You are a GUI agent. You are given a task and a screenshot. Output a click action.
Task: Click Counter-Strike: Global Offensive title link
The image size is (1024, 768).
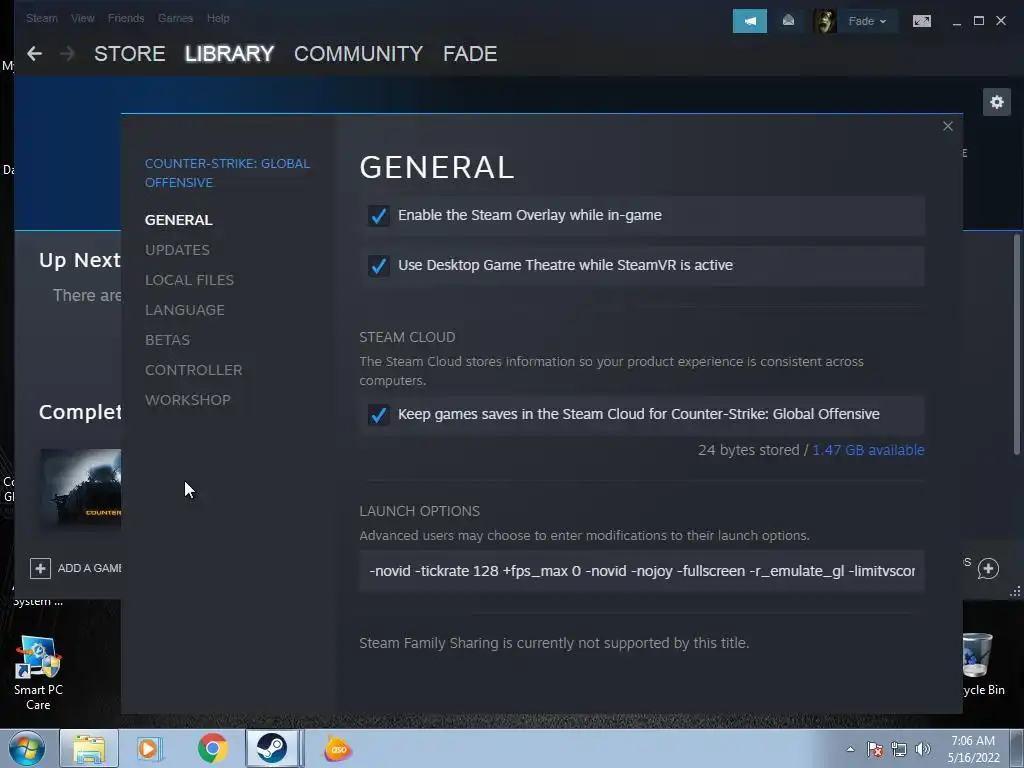227,173
